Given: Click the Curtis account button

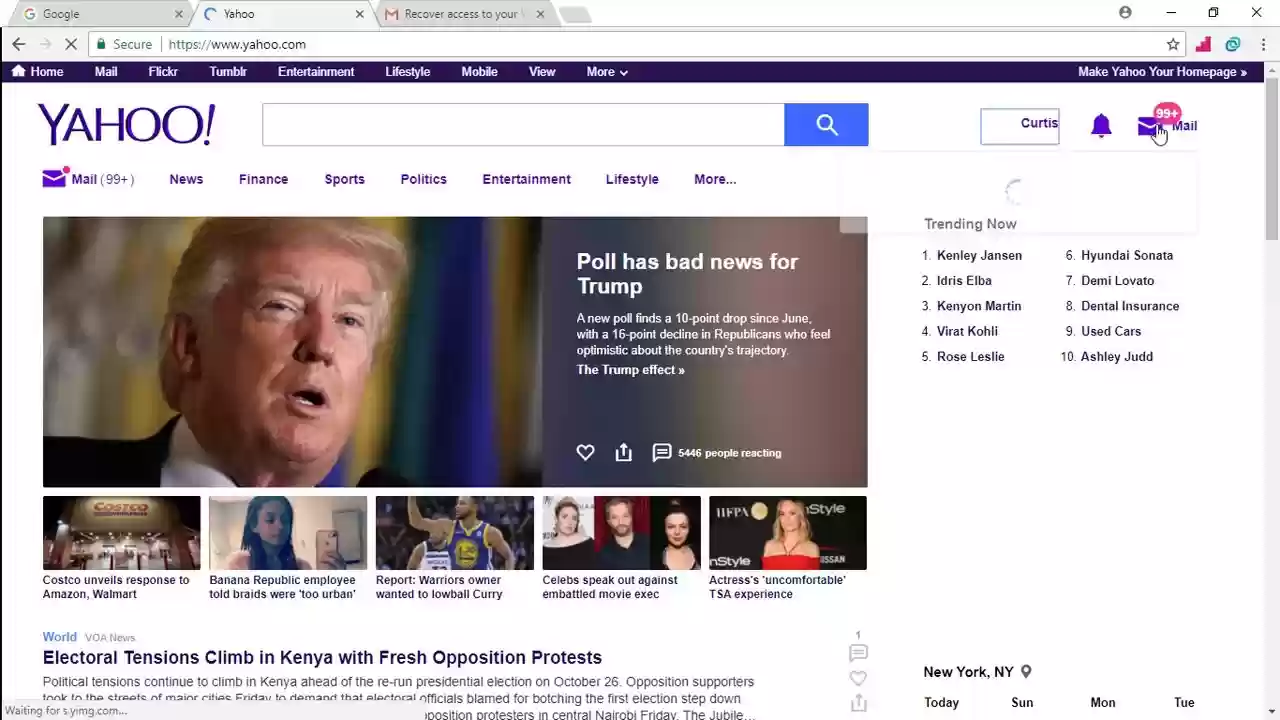Looking at the screenshot, I should click(1019, 126).
